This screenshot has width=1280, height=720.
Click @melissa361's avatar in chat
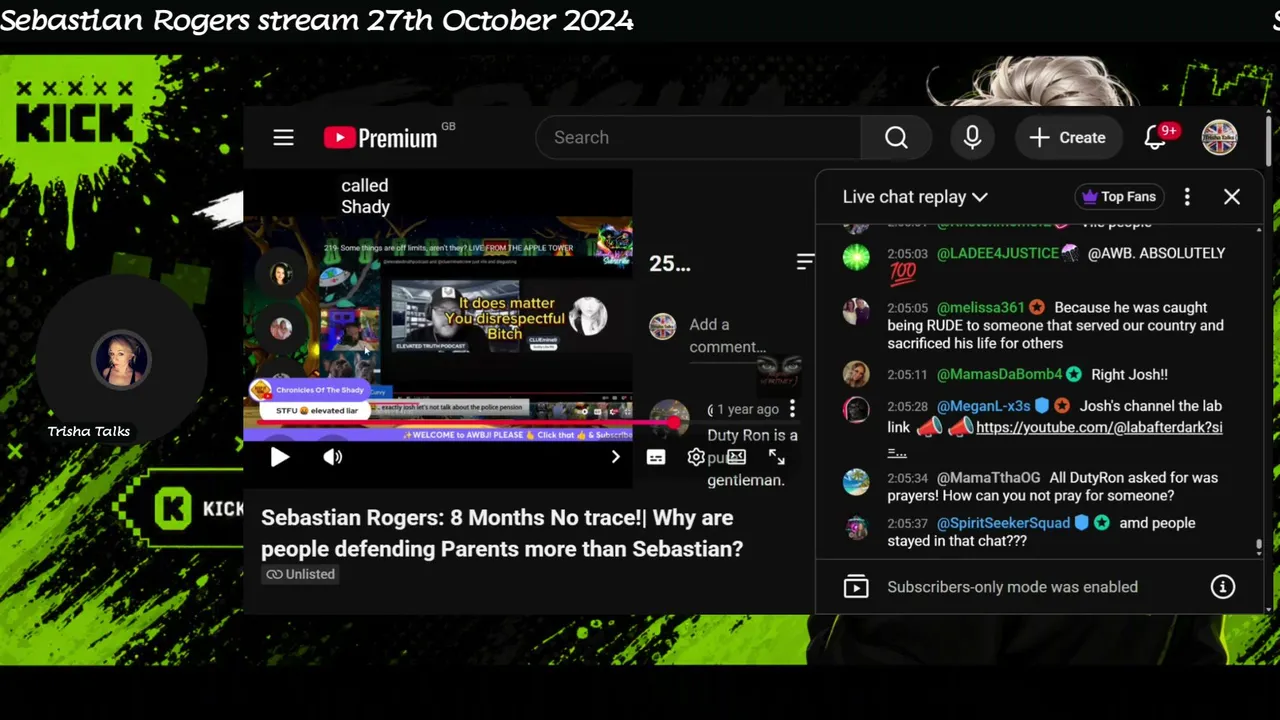point(856,311)
